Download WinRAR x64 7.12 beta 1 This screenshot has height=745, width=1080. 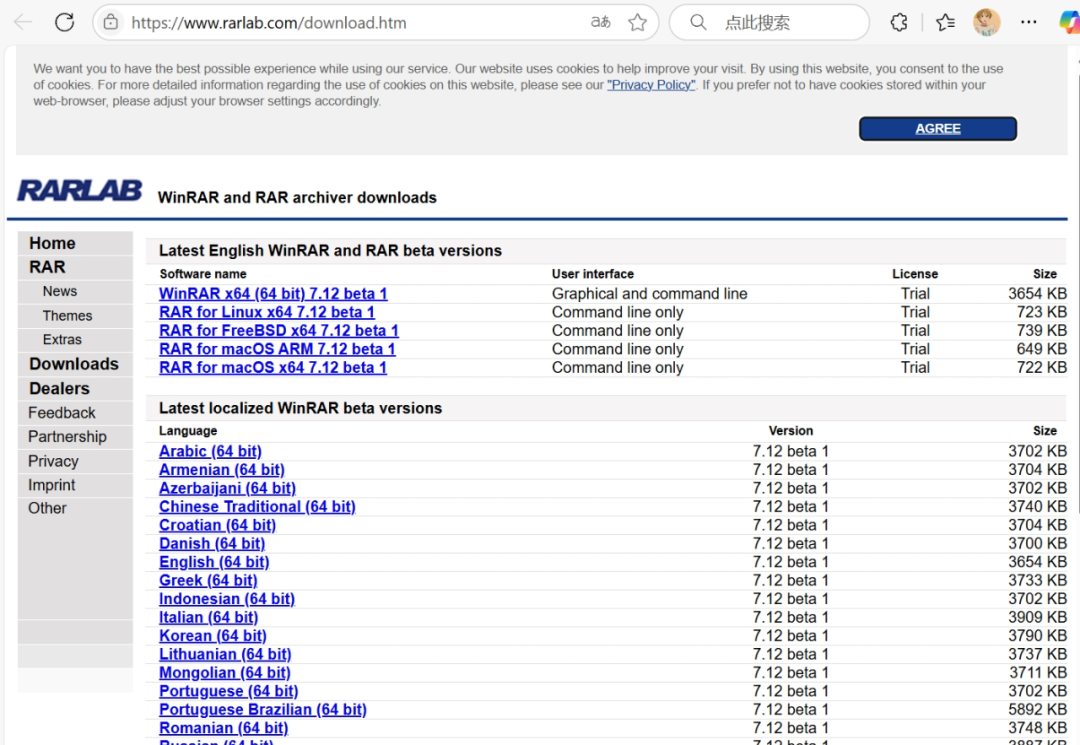pyautogui.click(x=273, y=293)
